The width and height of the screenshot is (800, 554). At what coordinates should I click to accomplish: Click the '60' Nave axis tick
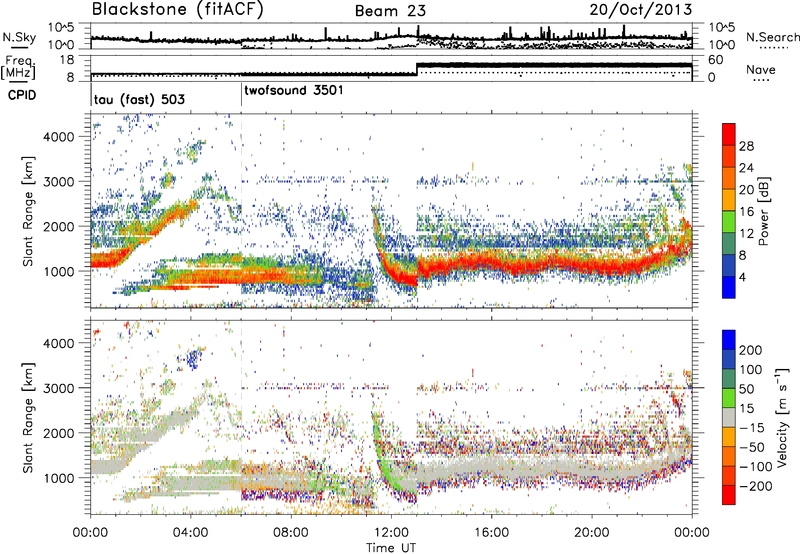[x=715, y=60]
